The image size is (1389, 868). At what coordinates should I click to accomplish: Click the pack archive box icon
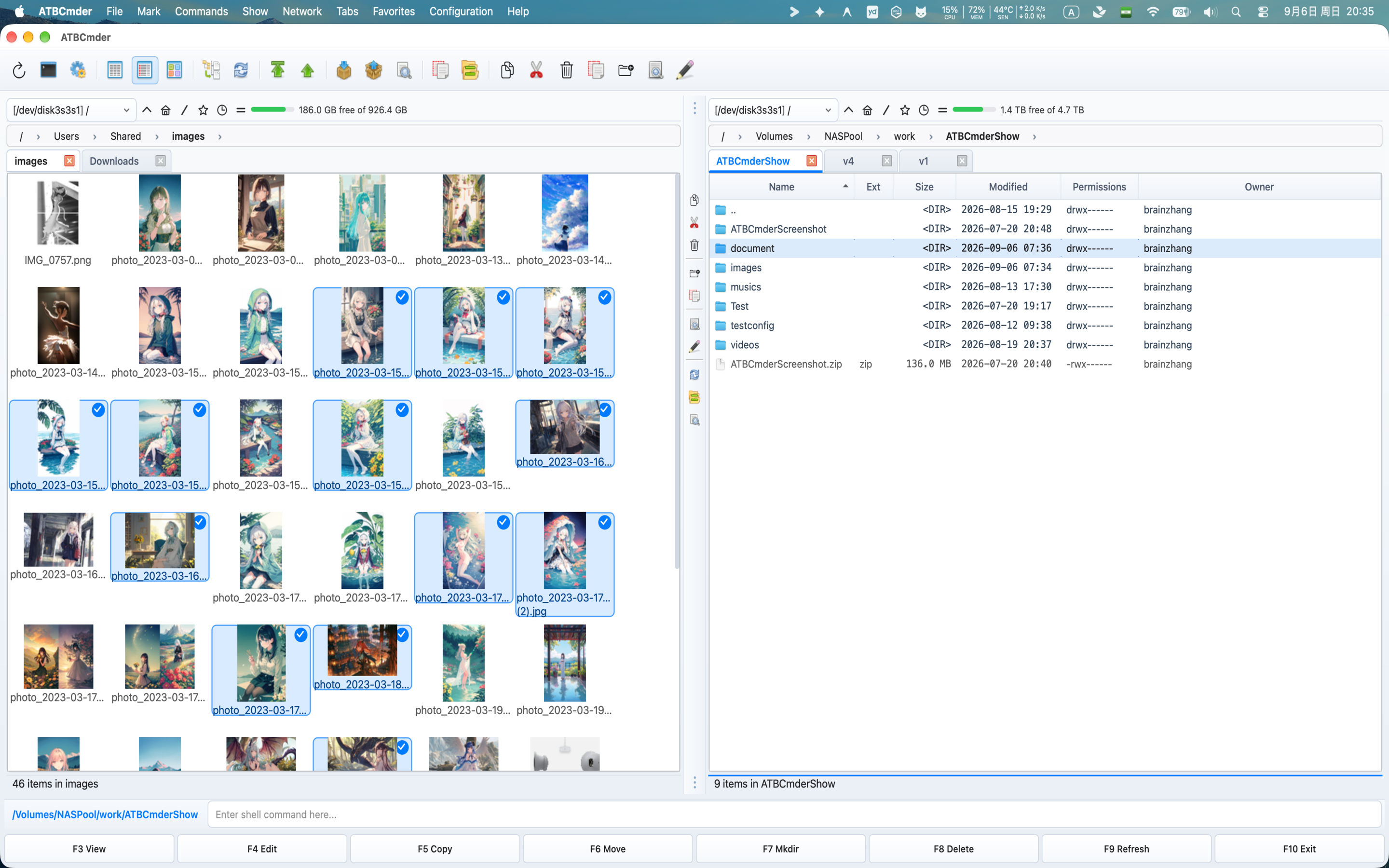[x=344, y=70]
